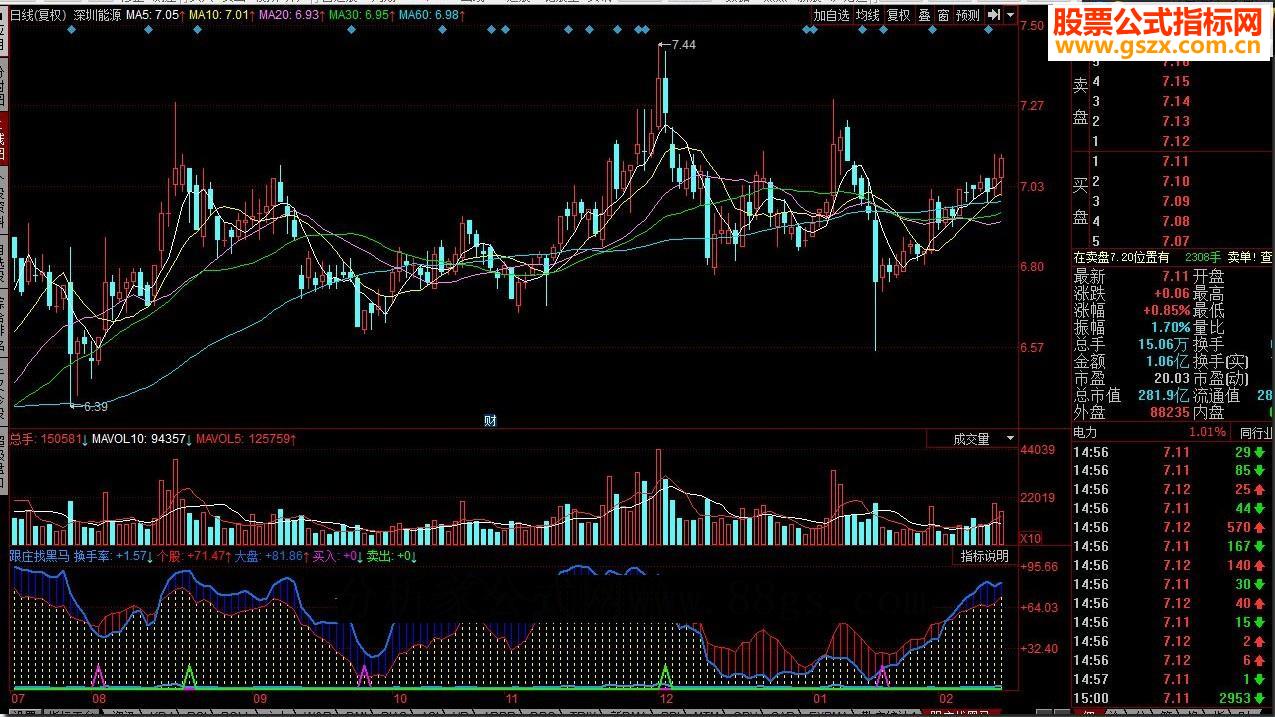
Task: Select the MA10: 7.01 legend
Action: pyautogui.click(x=220, y=15)
